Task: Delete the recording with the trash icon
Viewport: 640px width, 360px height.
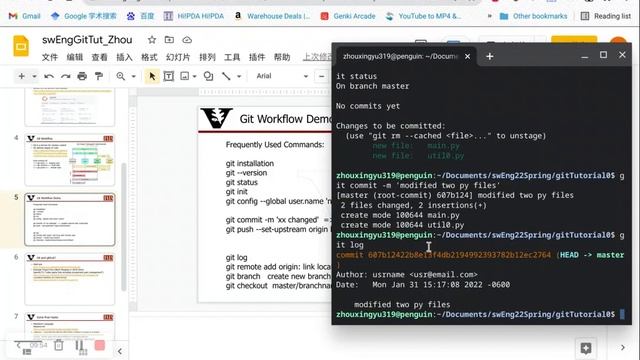Action: click(59, 345)
